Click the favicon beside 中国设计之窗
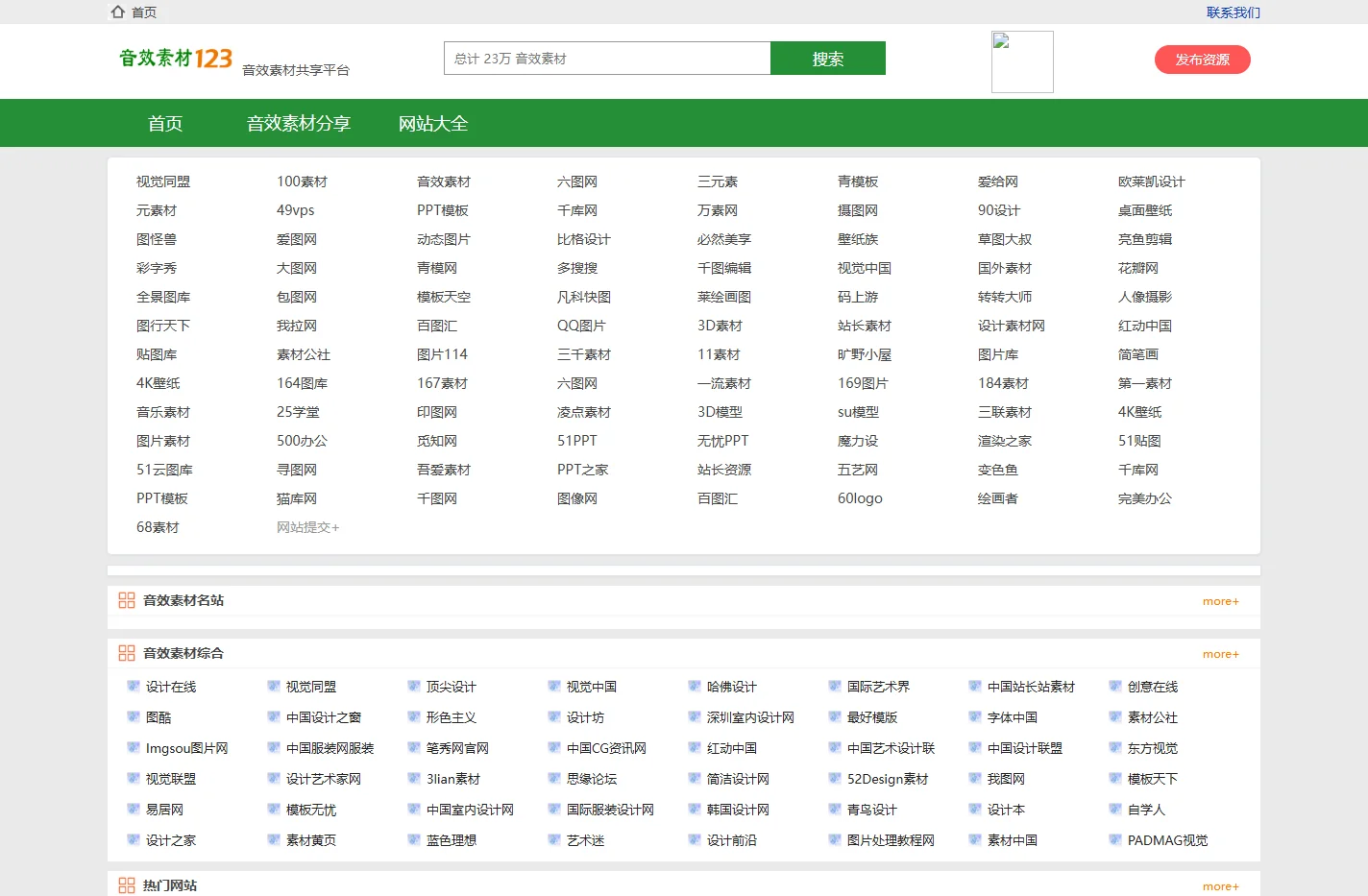The width and height of the screenshot is (1368, 896). 274,716
